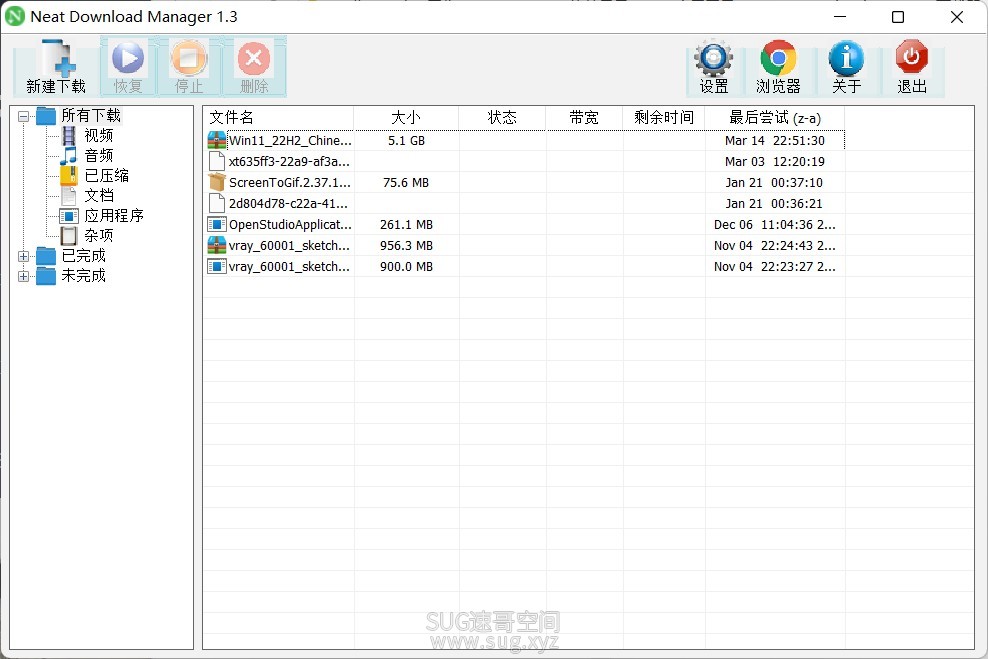Click the Jan 21 00:37:10 date cell
Screen dimensions: 988x659
(x=774, y=183)
